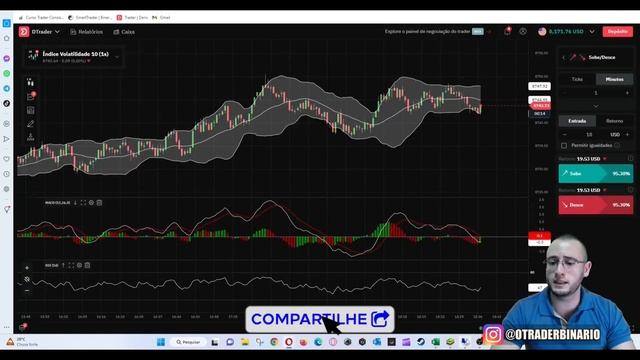Open the positions icon at chart bottom-left
640x360 pixels.
23,327
